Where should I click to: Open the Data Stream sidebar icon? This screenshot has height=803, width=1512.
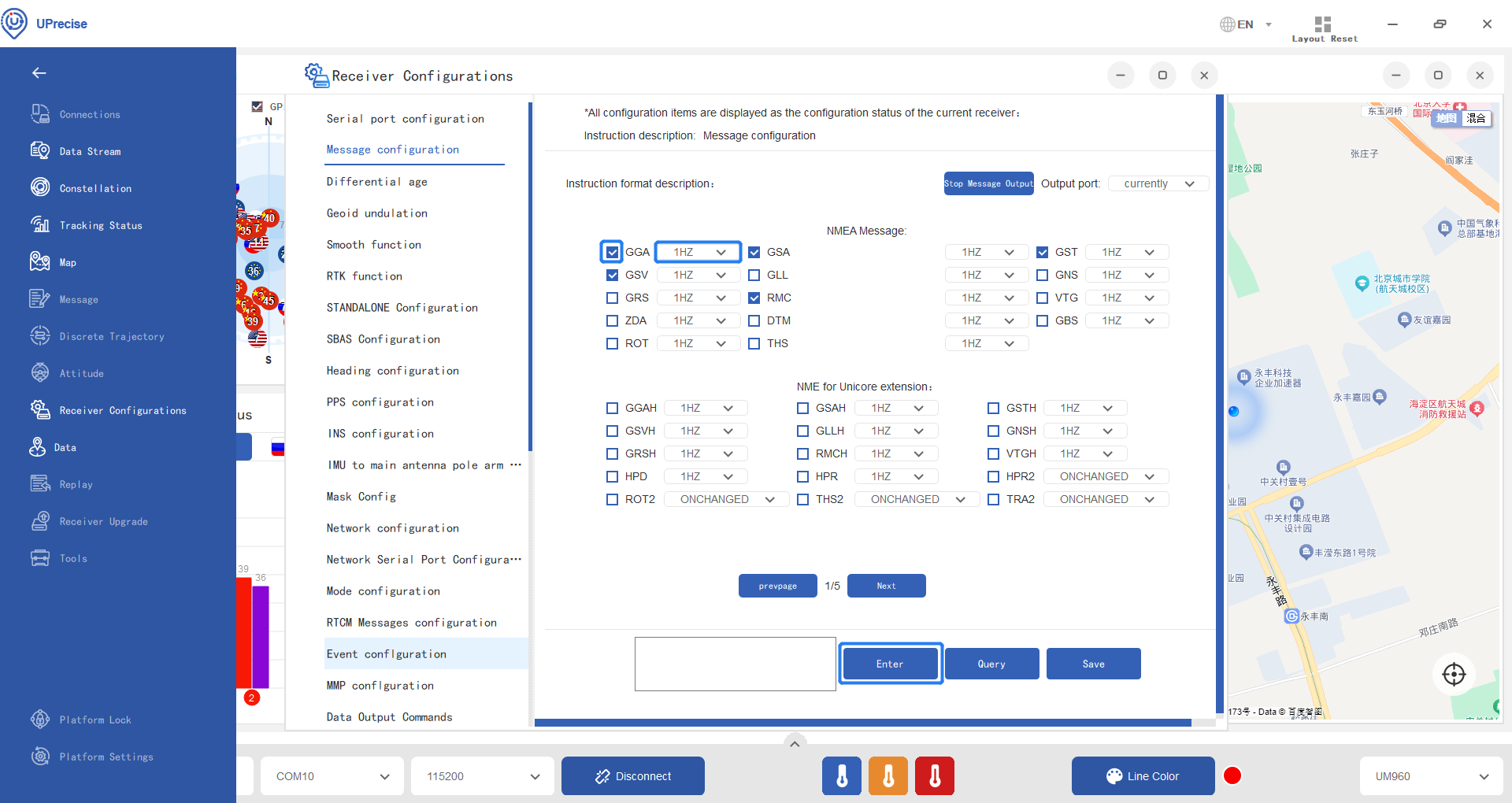(x=40, y=150)
